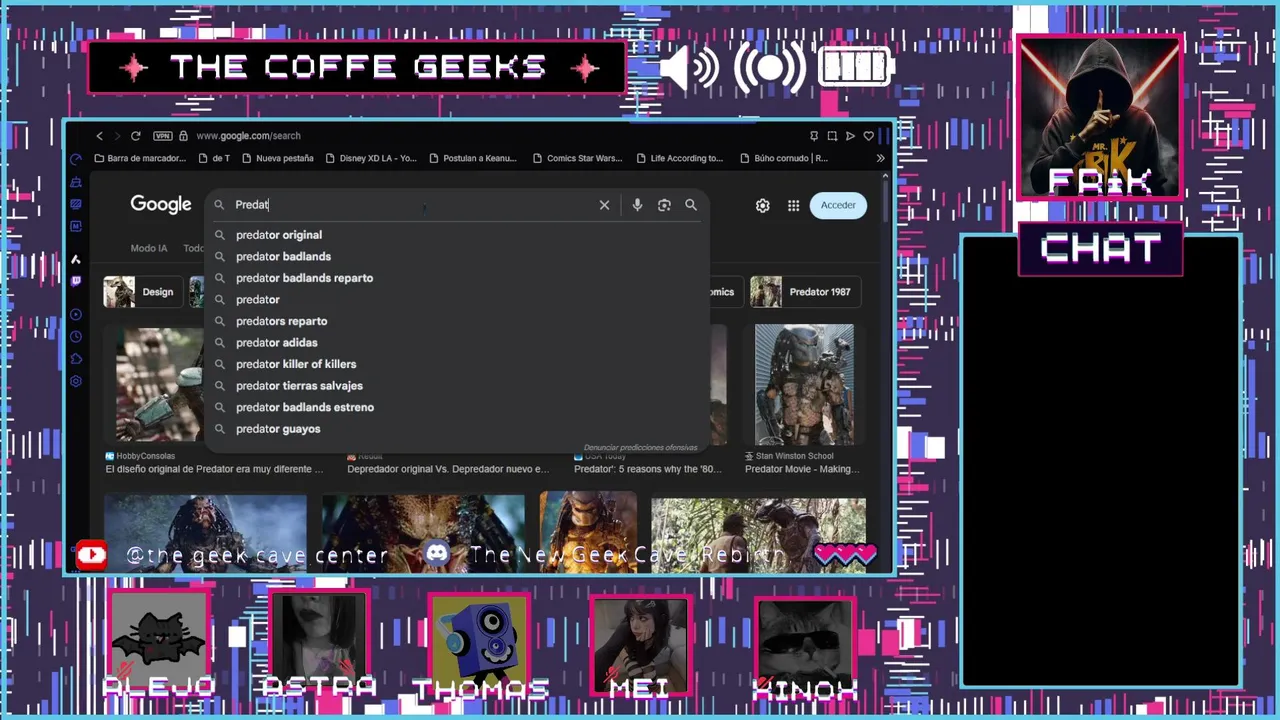Open Google quick settings gear icon
Viewport: 1280px width, 720px height.
point(762,205)
